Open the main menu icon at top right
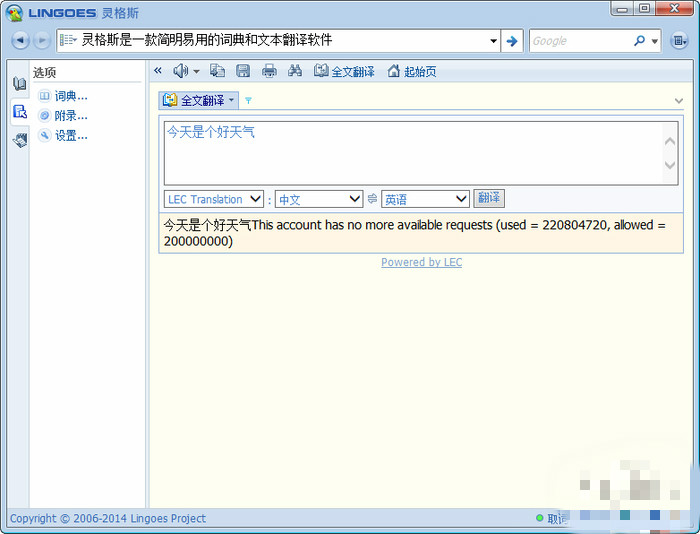 point(679,41)
